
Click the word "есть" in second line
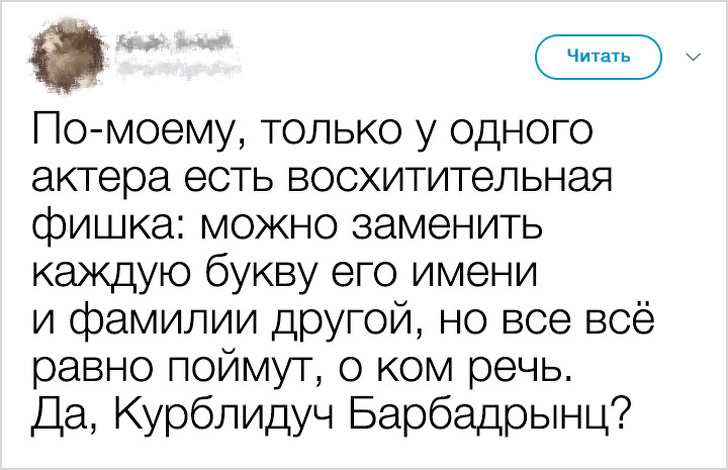239,181
